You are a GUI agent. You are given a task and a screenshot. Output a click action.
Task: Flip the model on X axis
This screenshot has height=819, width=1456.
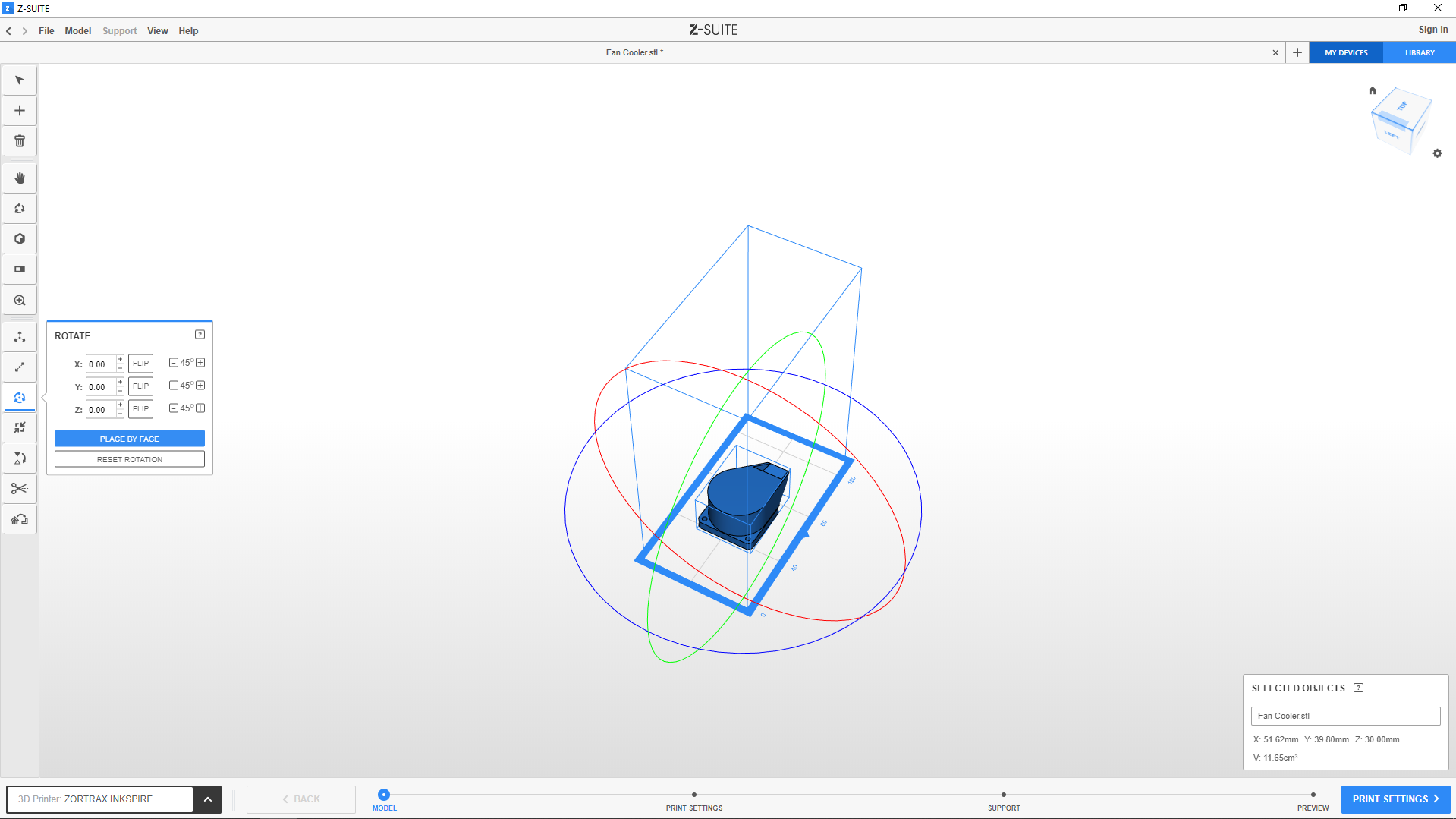140,364
